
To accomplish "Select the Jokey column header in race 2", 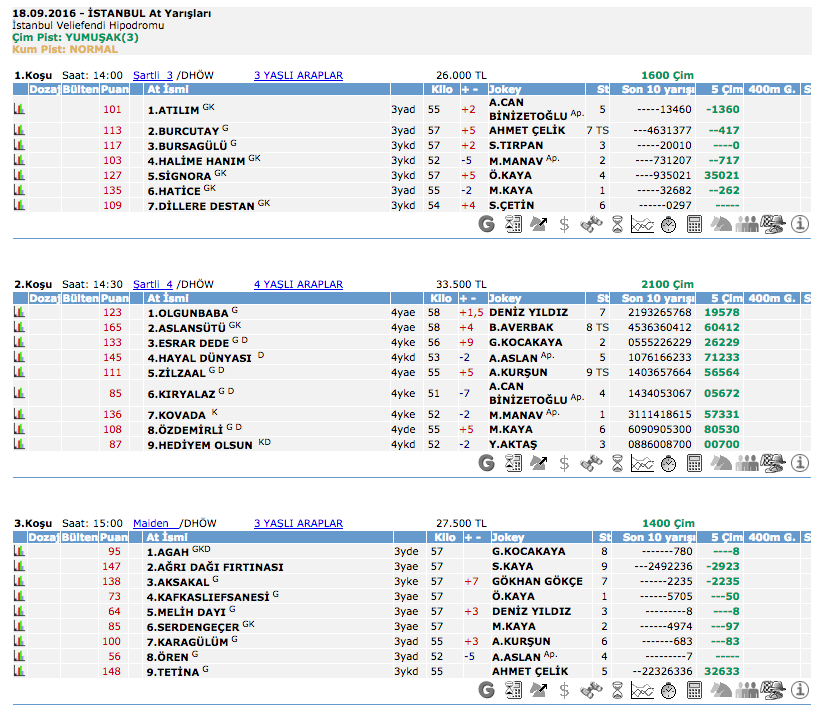I will [507, 298].
